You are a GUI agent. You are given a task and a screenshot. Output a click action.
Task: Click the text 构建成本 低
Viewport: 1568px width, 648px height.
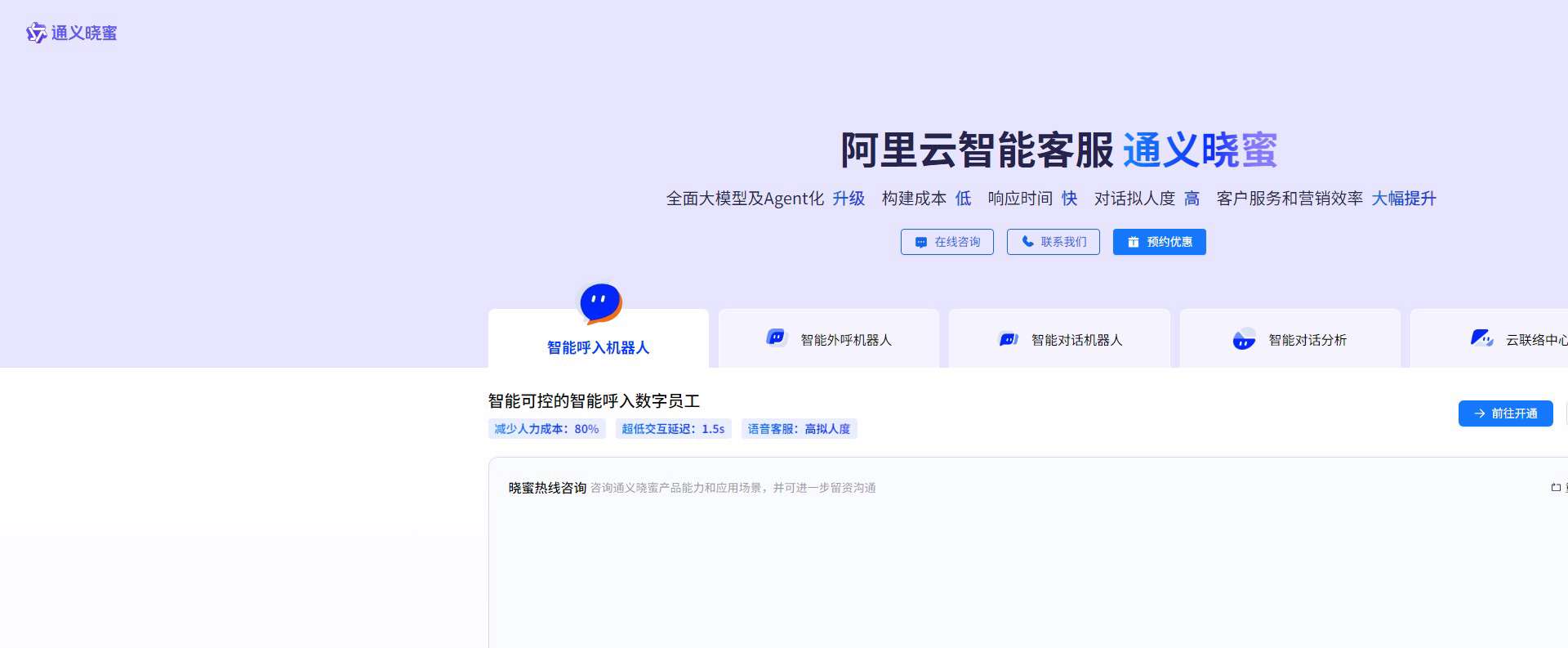tap(927, 199)
